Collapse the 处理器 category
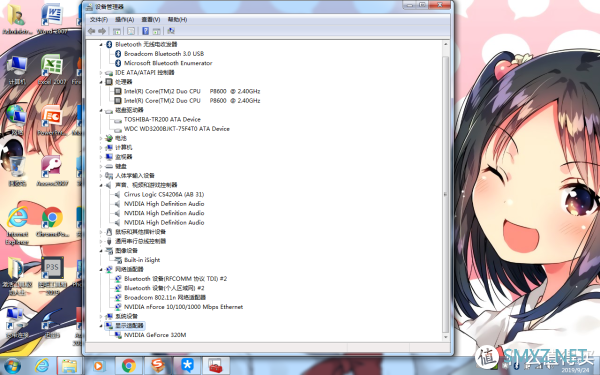The height and width of the screenshot is (375, 600). [x=101, y=82]
